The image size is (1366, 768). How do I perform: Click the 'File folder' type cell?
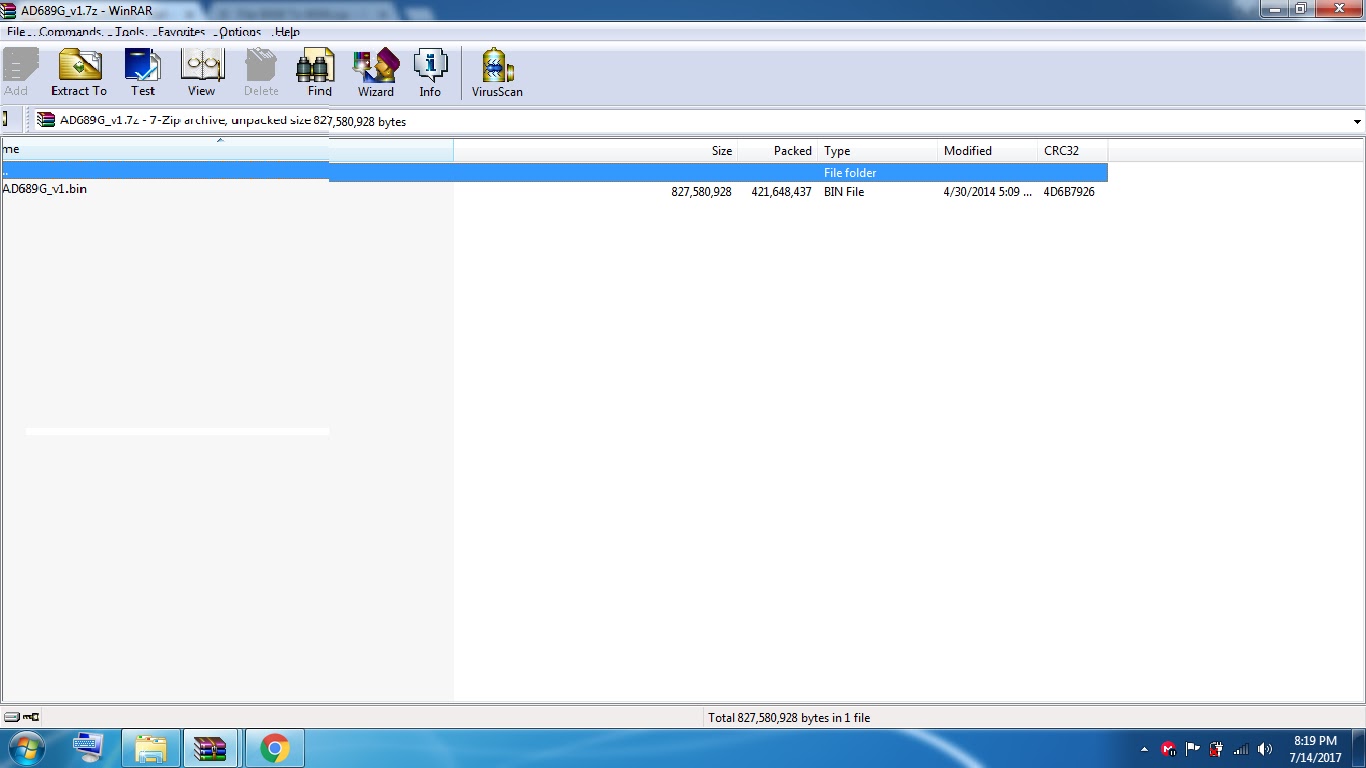(x=850, y=173)
